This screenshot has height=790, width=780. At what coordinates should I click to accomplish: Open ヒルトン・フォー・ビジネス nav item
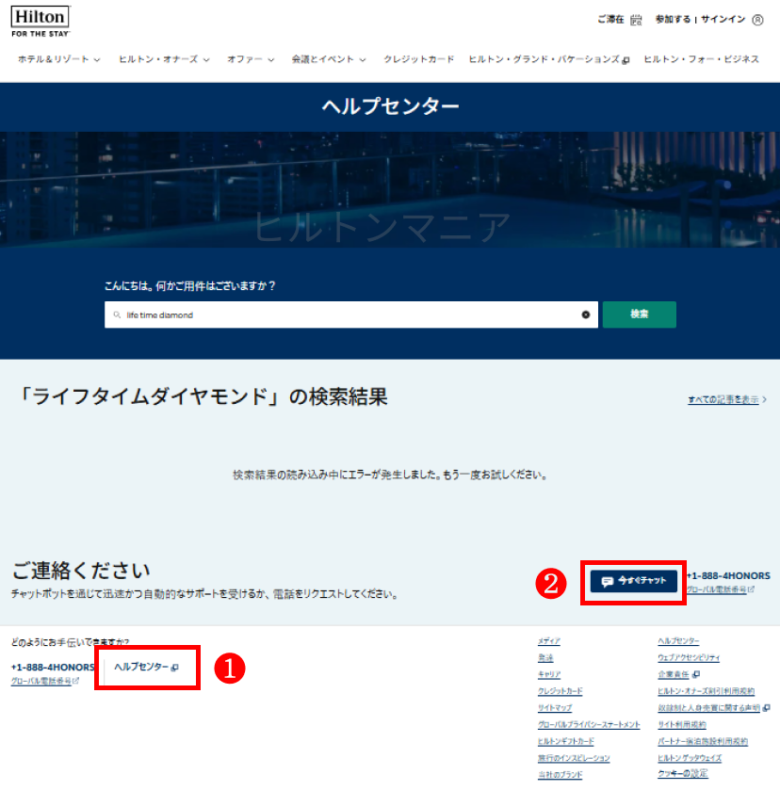point(701,59)
